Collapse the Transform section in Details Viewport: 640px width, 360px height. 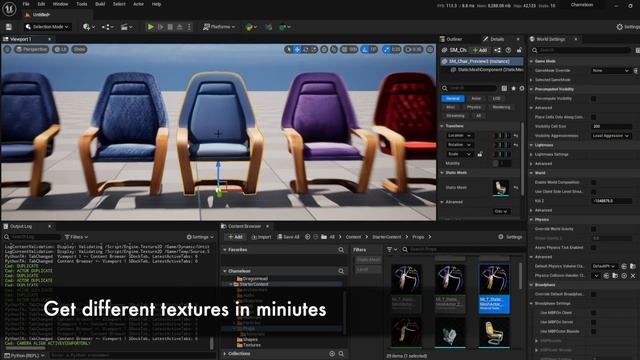point(442,126)
